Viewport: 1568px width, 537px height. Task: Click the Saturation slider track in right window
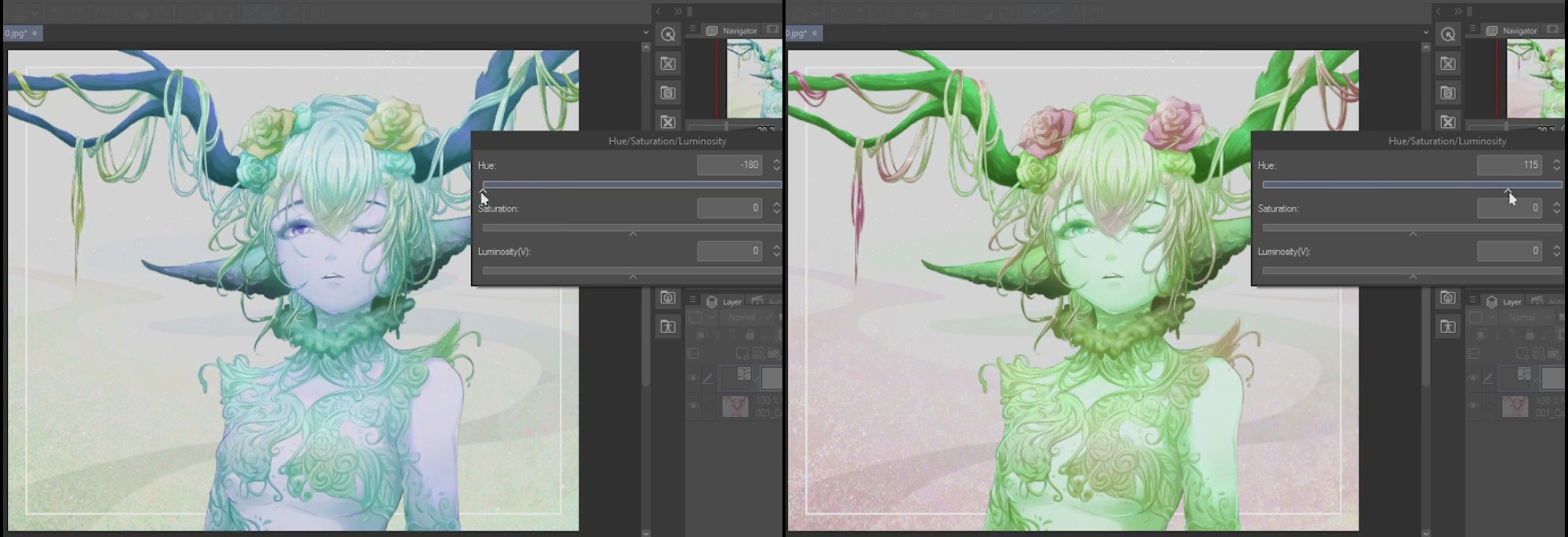coord(1412,228)
